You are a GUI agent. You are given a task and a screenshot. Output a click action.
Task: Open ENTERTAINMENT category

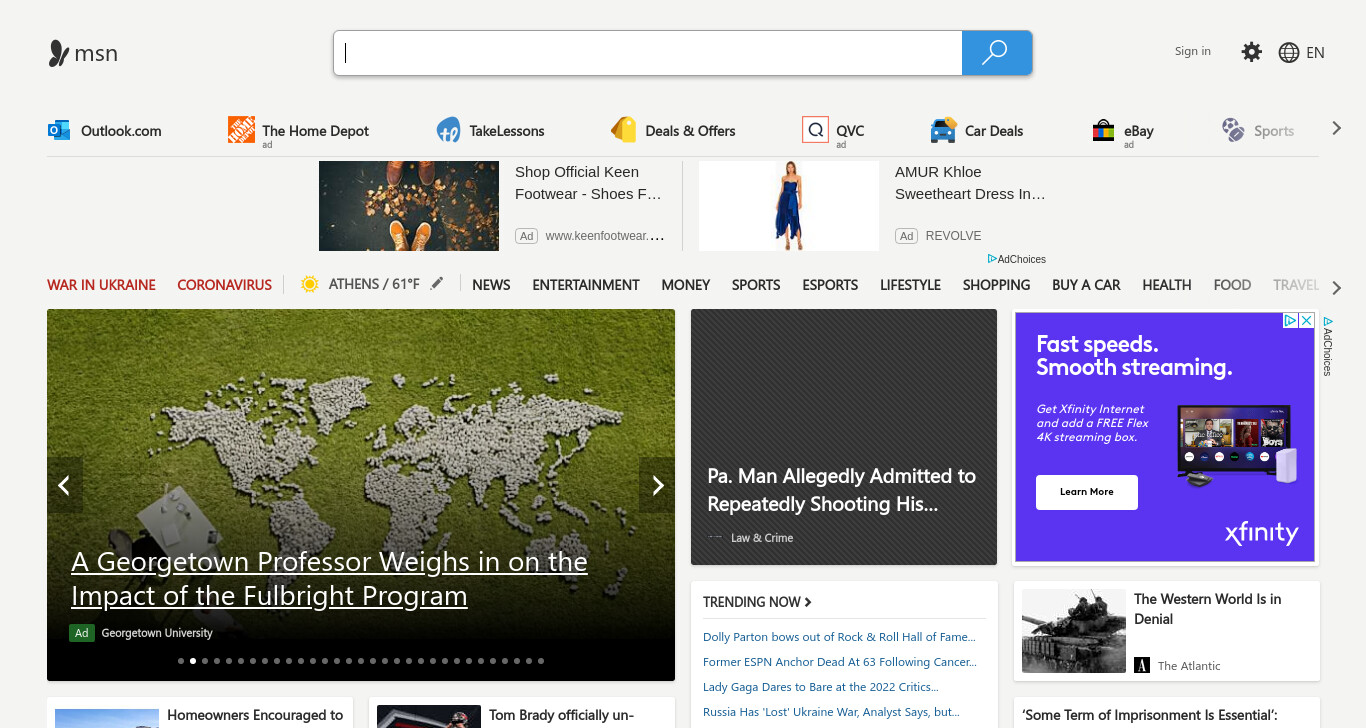586,285
